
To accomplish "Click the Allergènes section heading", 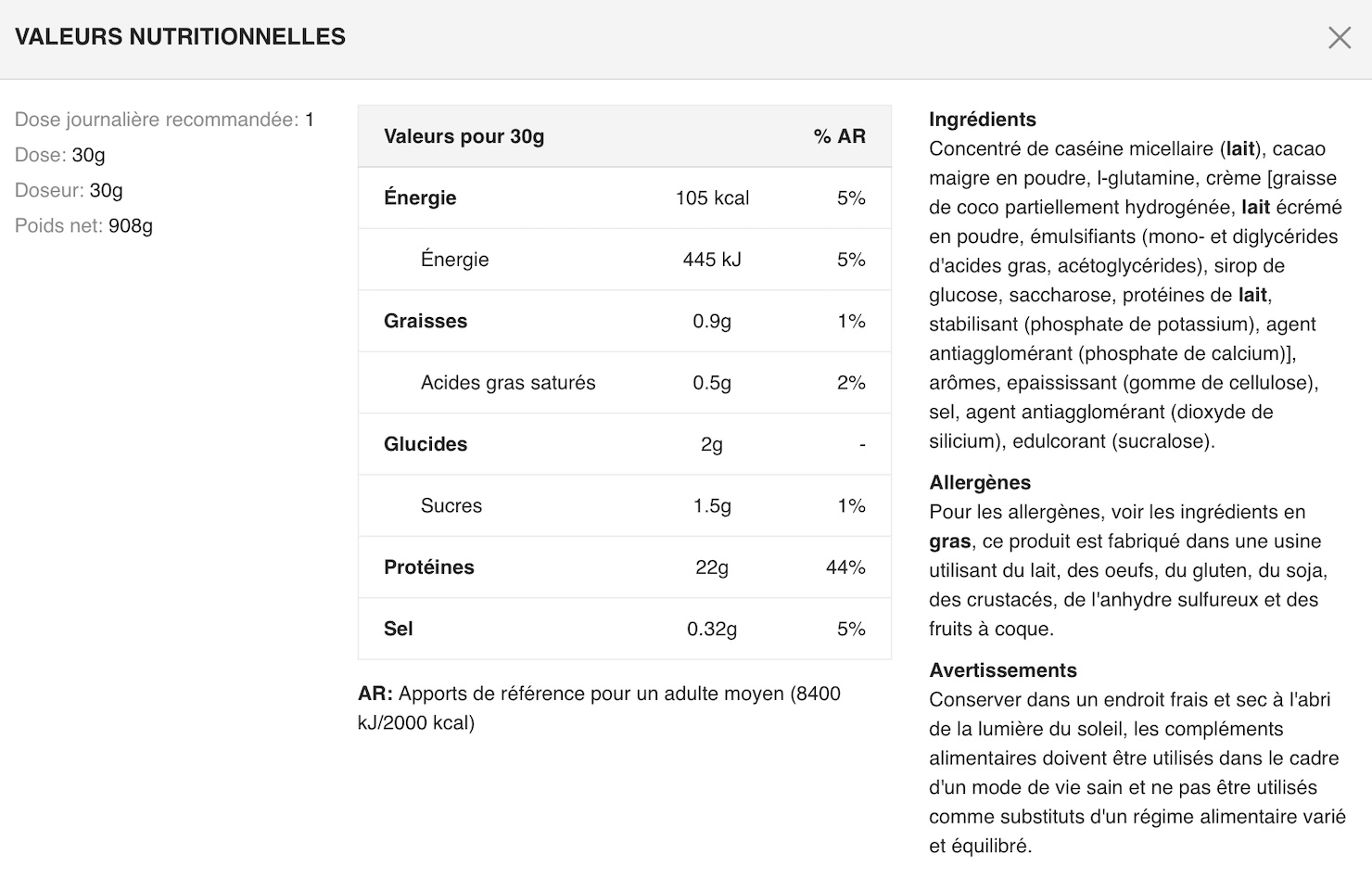I will pyautogui.click(x=980, y=482).
